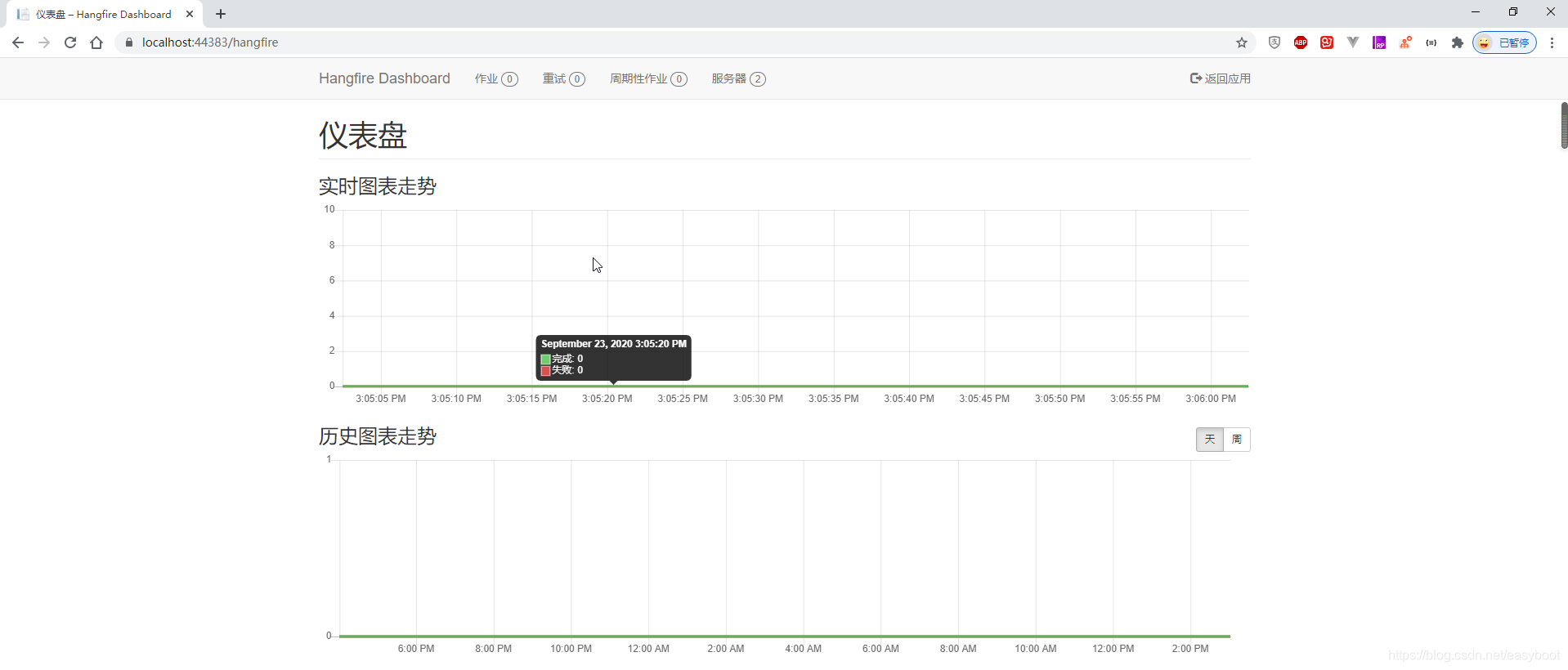
Task: Click the September 23, 2020 tooltip title
Action: click(x=614, y=344)
